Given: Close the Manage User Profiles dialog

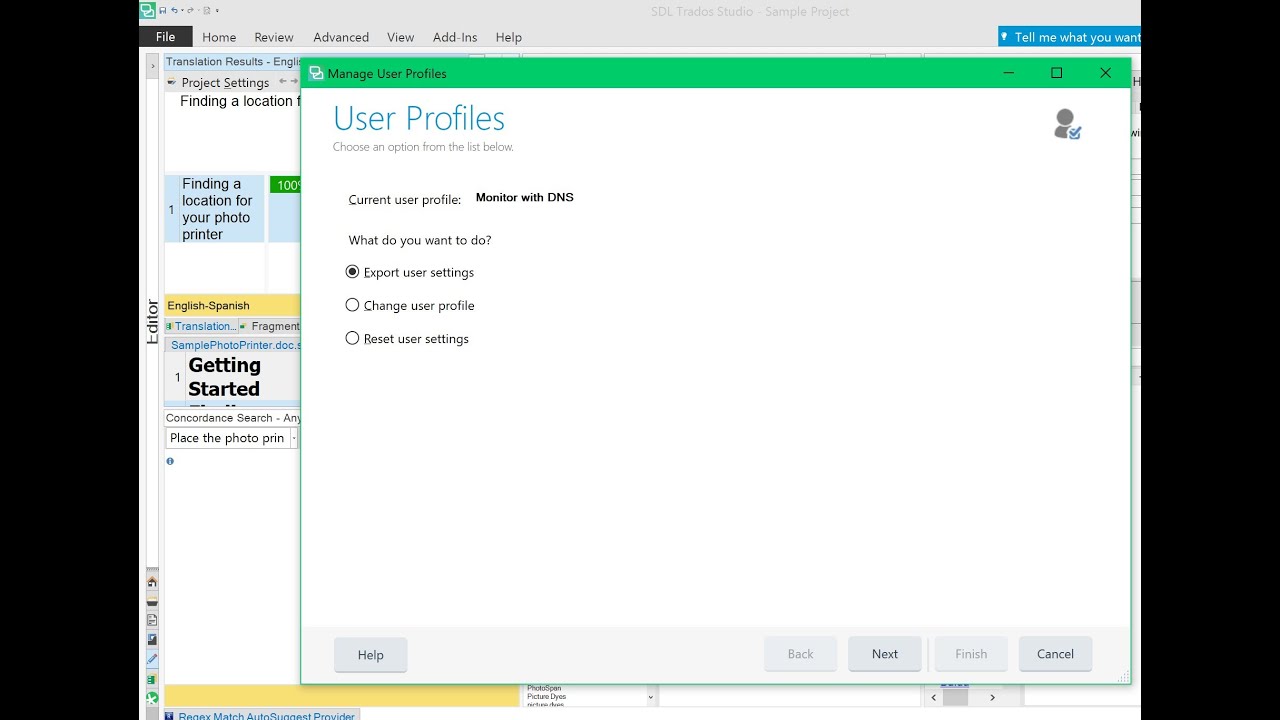Looking at the screenshot, I should coord(1105,73).
